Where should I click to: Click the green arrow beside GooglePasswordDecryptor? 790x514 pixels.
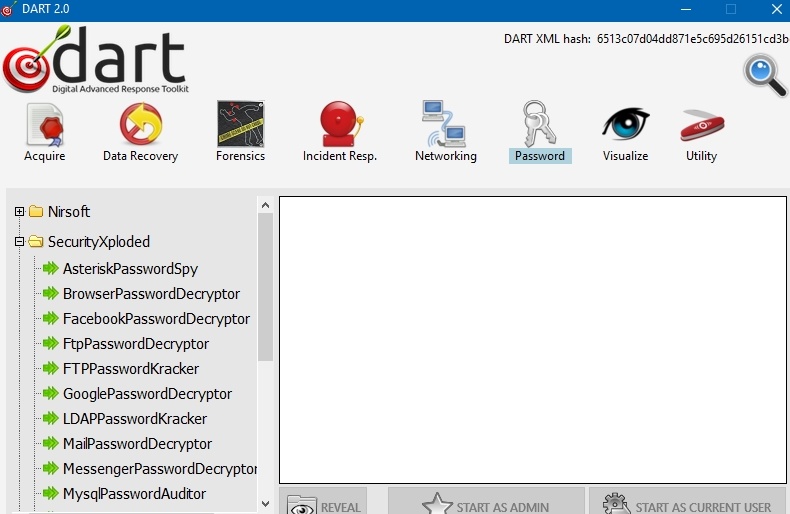coord(50,393)
